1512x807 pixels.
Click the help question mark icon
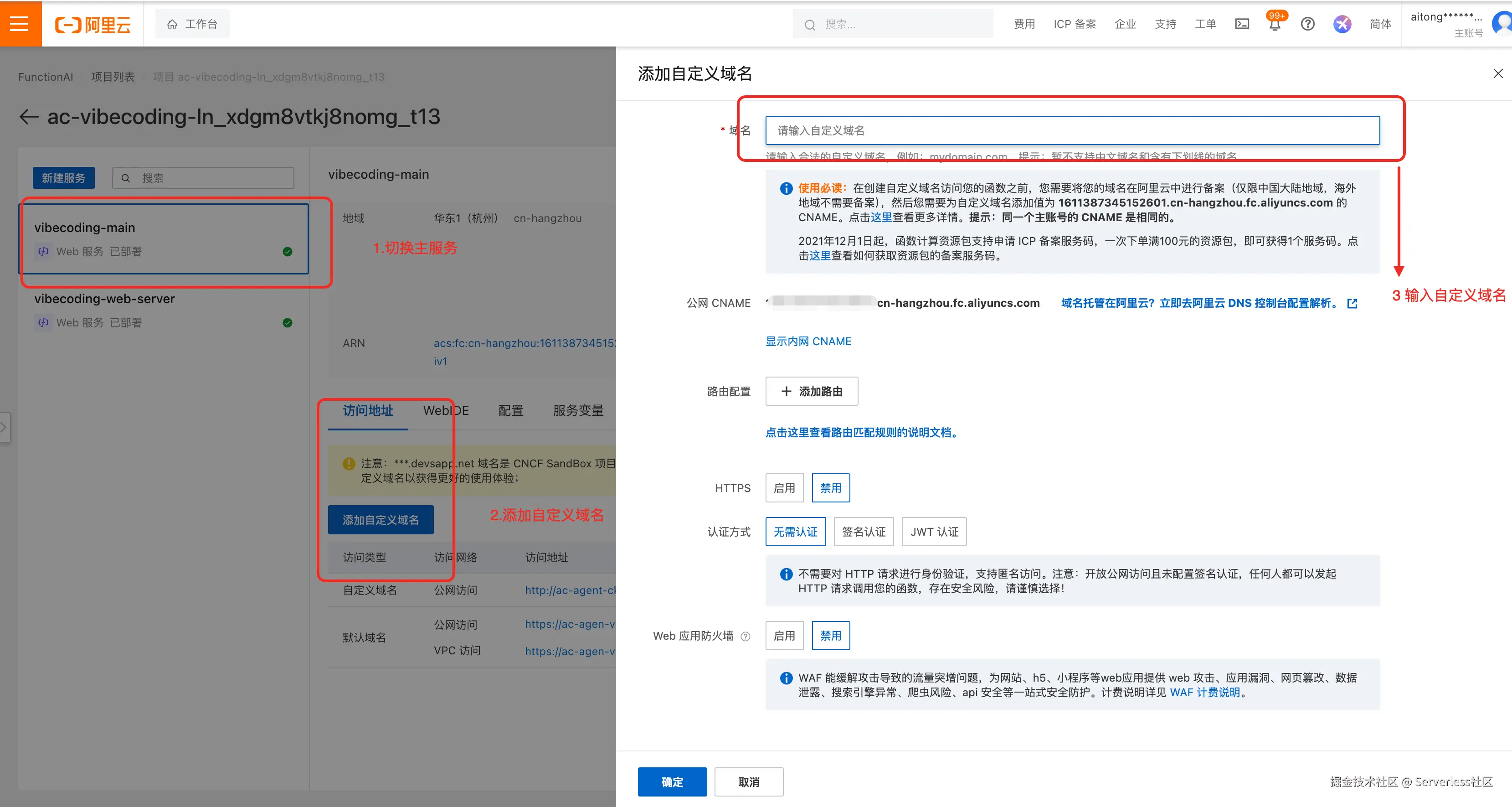coord(1307,24)
